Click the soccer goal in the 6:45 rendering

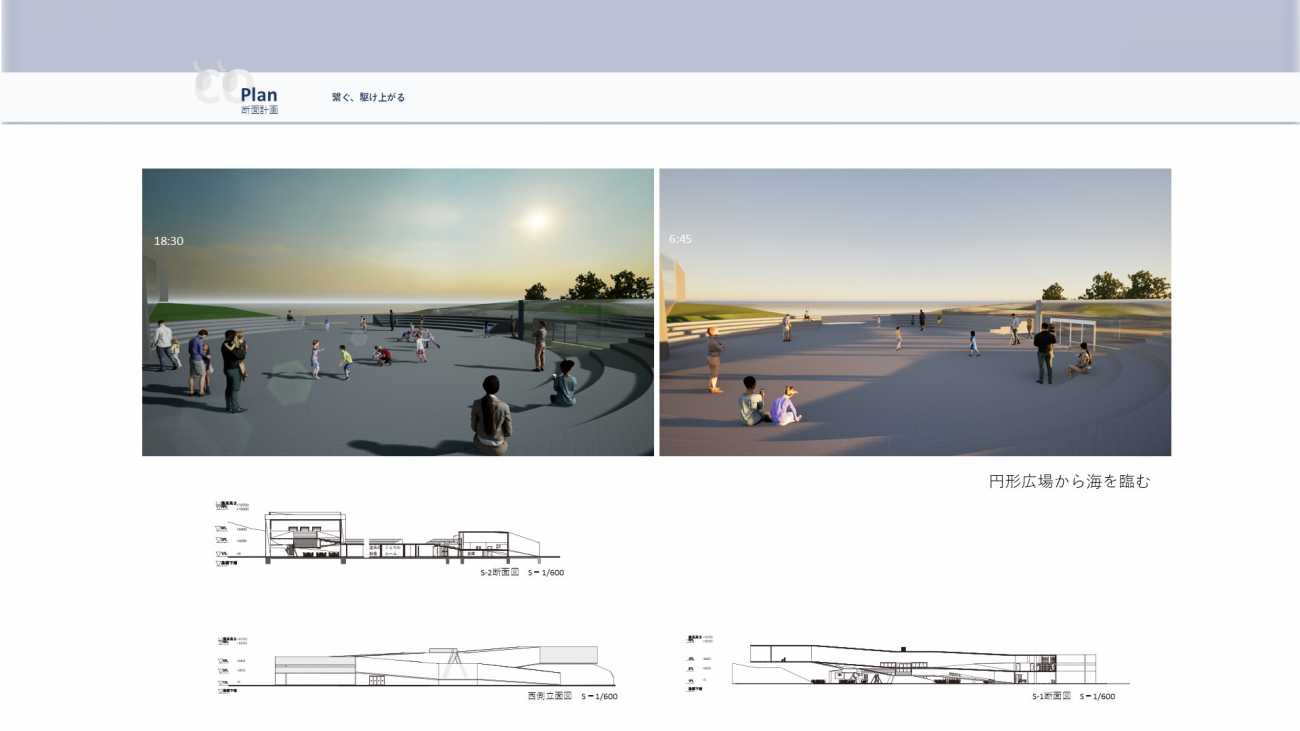click(1071, 333)
